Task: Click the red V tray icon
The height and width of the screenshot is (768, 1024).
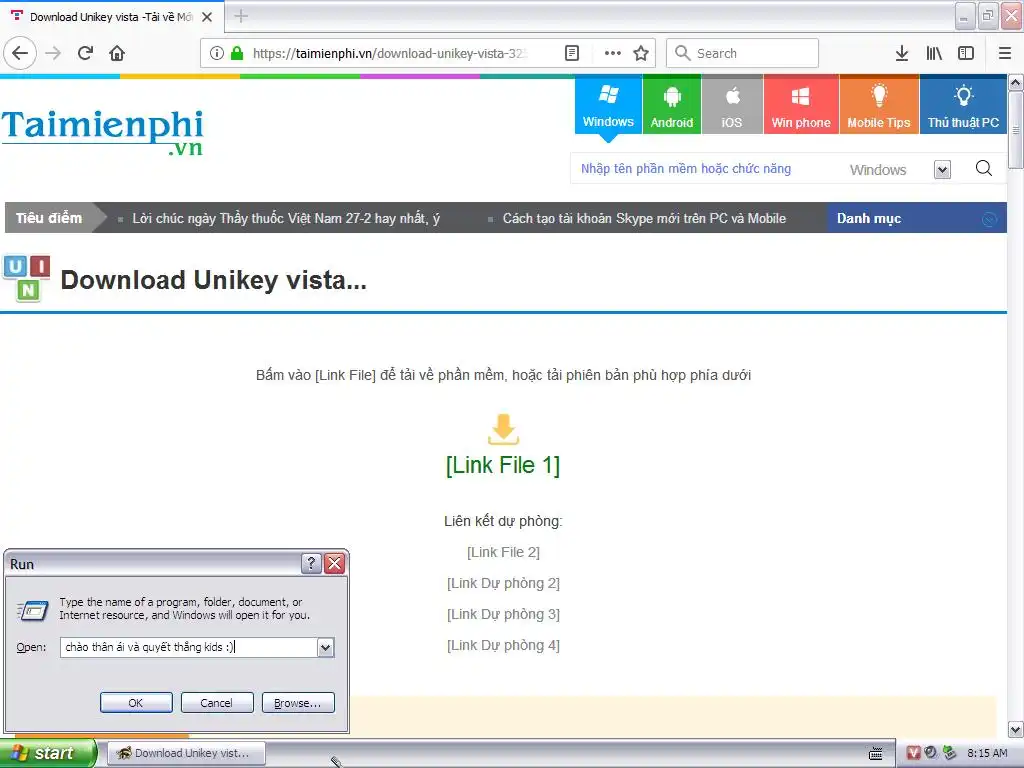Action: (913, 753)
